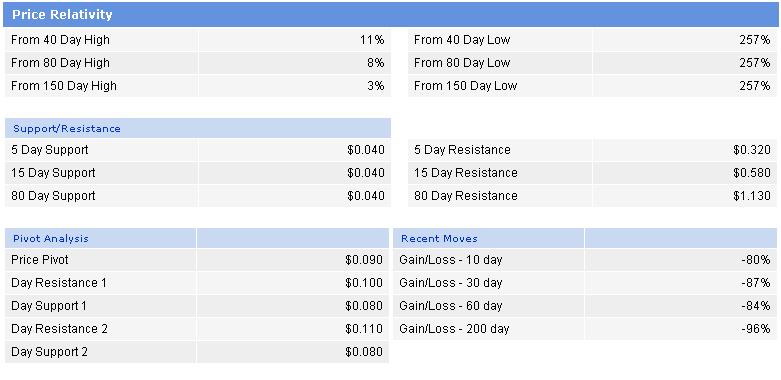Click the 15 Day Resistance label
Screen dimensions: 781x380
[x=466, y=173]
